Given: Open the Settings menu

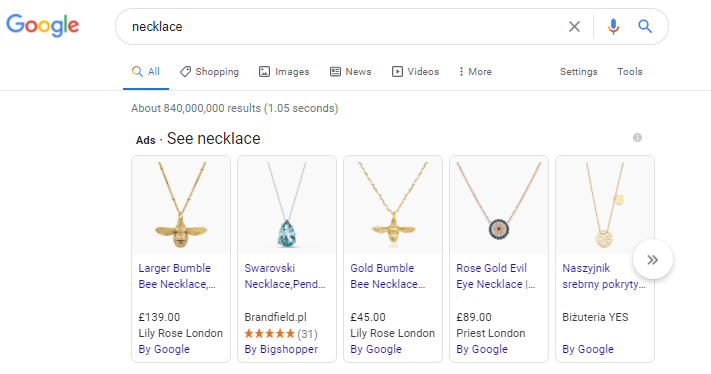Looking at the screenshot, I should 578,72.
